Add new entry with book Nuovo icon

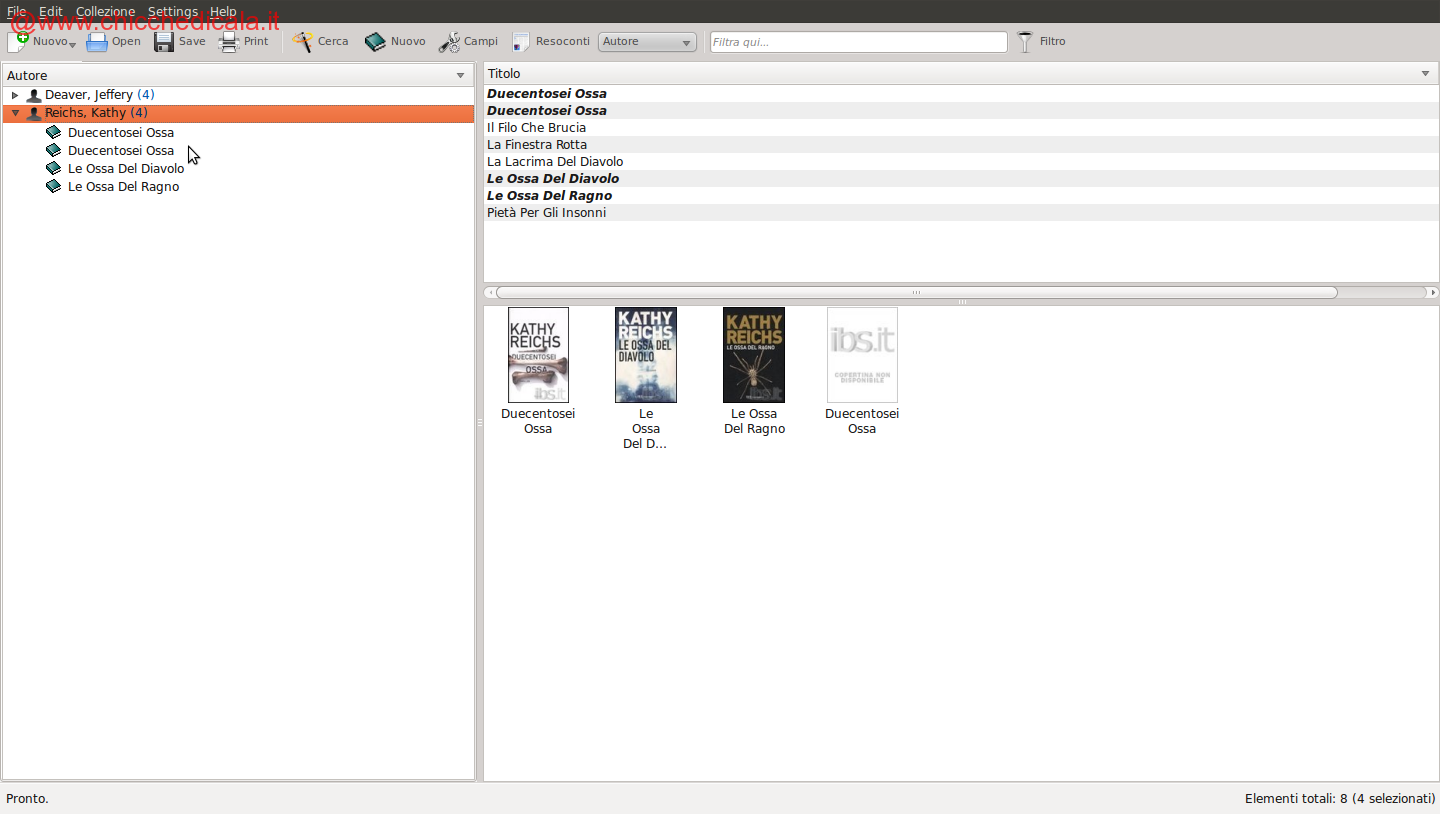pos(375,42)
